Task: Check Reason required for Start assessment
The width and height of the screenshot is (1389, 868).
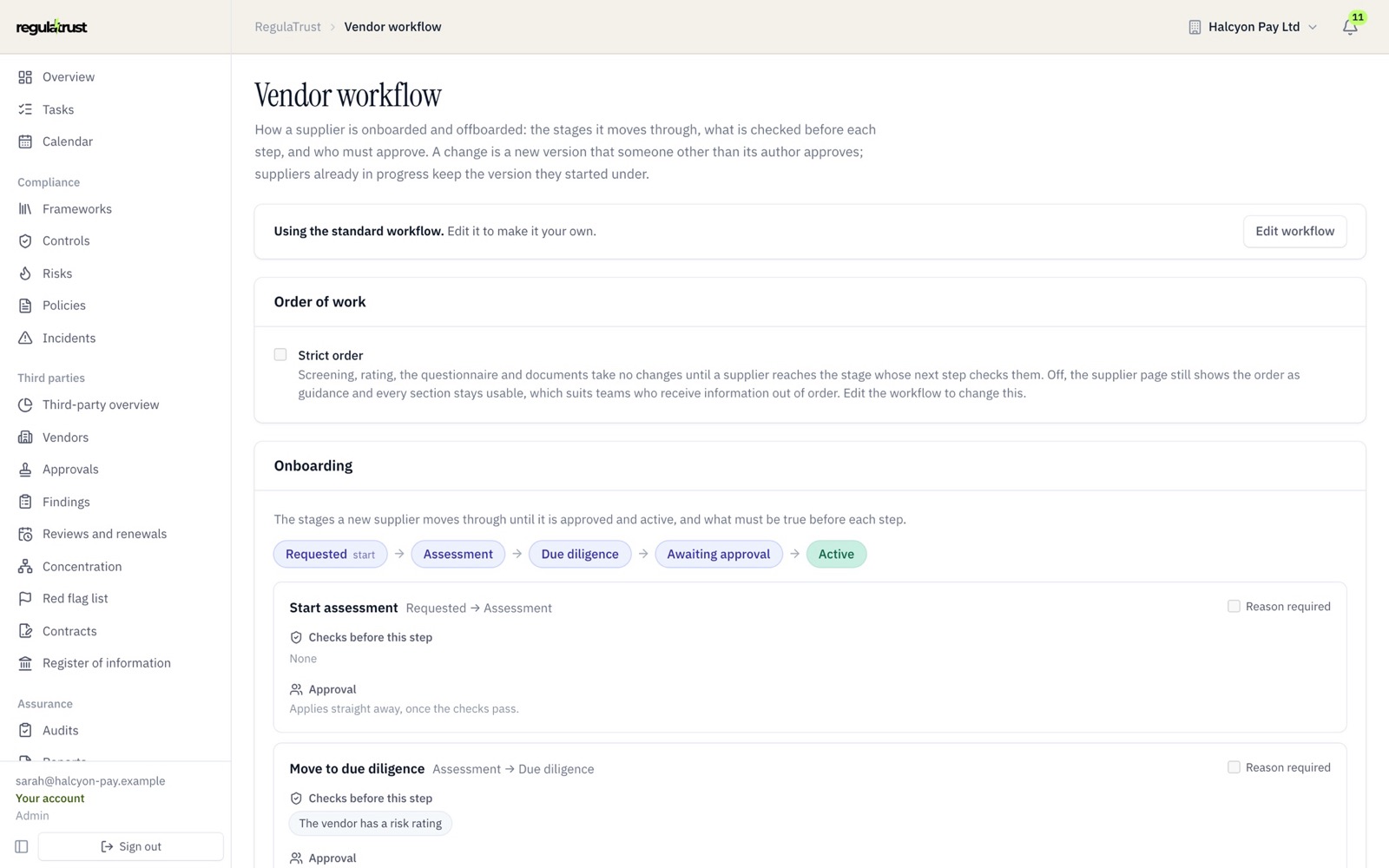Action: coord(1234,606)
